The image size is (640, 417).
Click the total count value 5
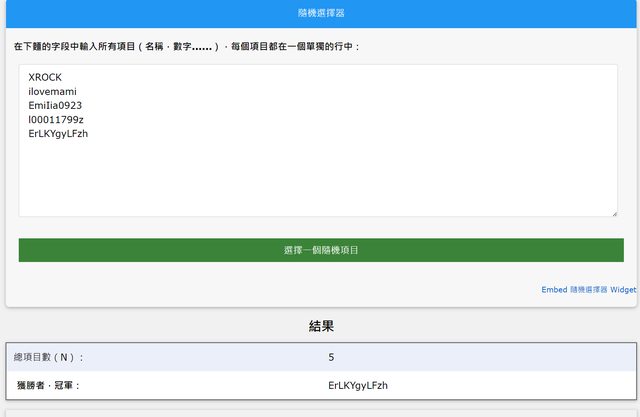point(331,357)
